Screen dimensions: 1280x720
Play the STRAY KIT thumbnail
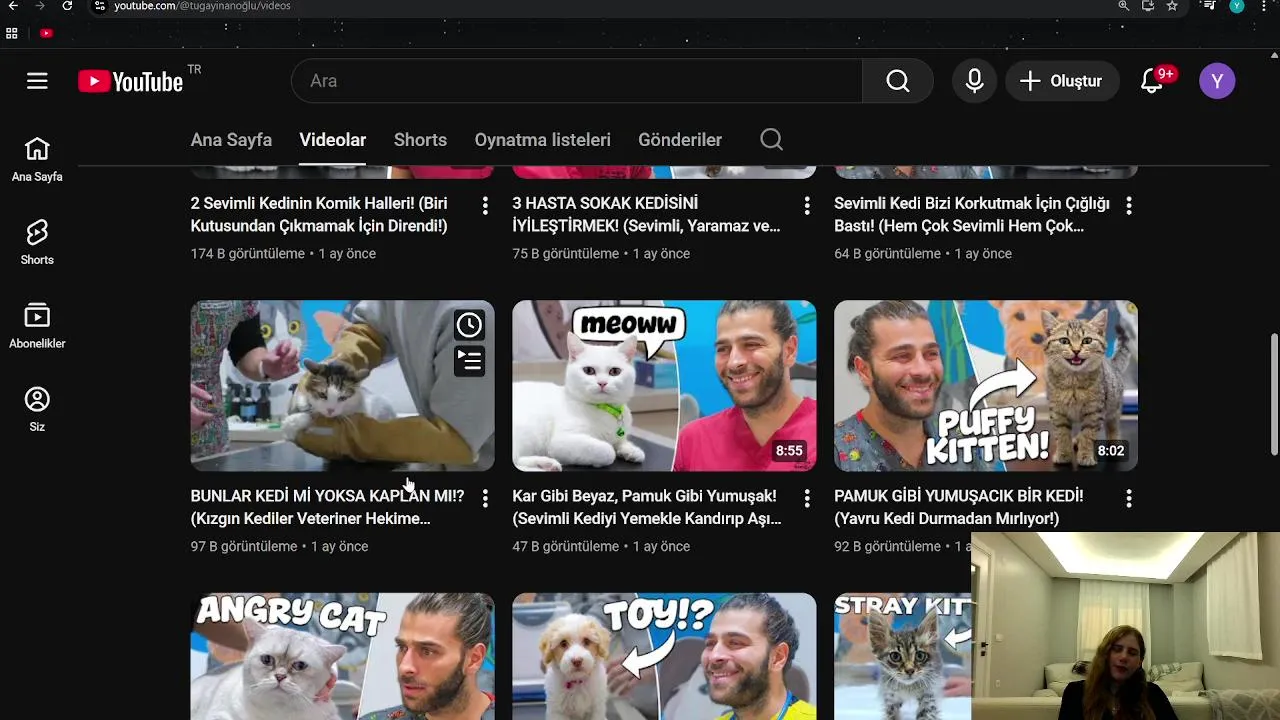click(x=902, y=656)
